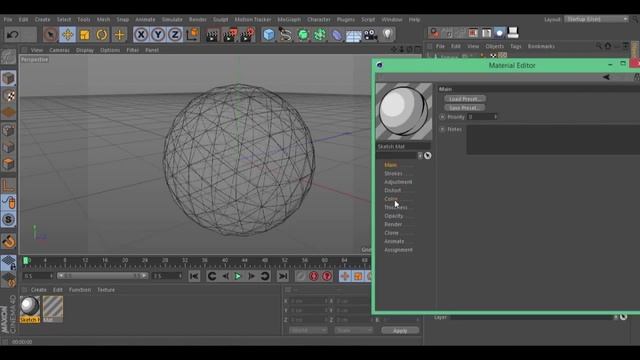Select the Sketch Mat material thumbnail
The image size is (640, 360).
[x=30, y=309]
